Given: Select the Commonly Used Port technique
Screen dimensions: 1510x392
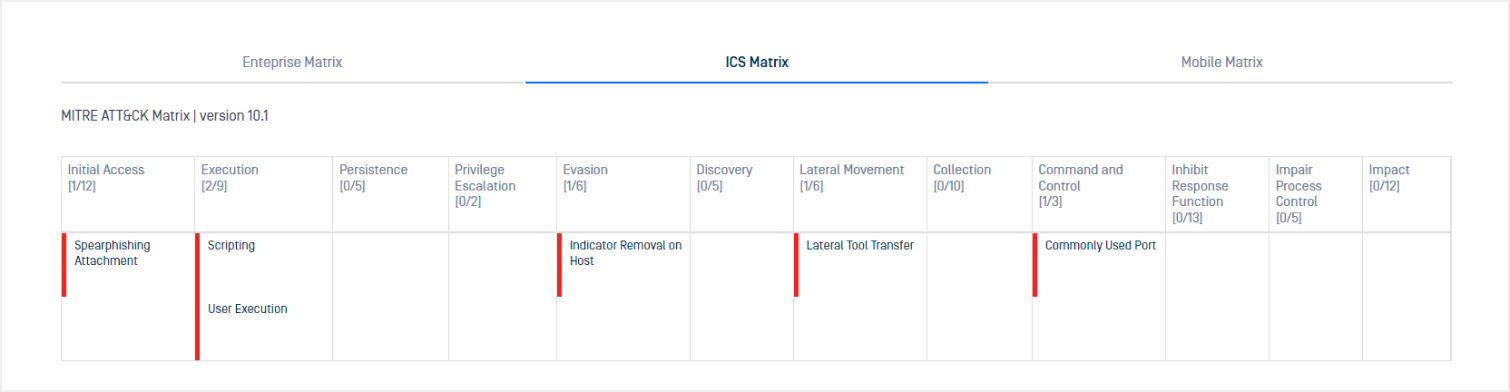Looking at the screenshot, I should pos(1099,265).
